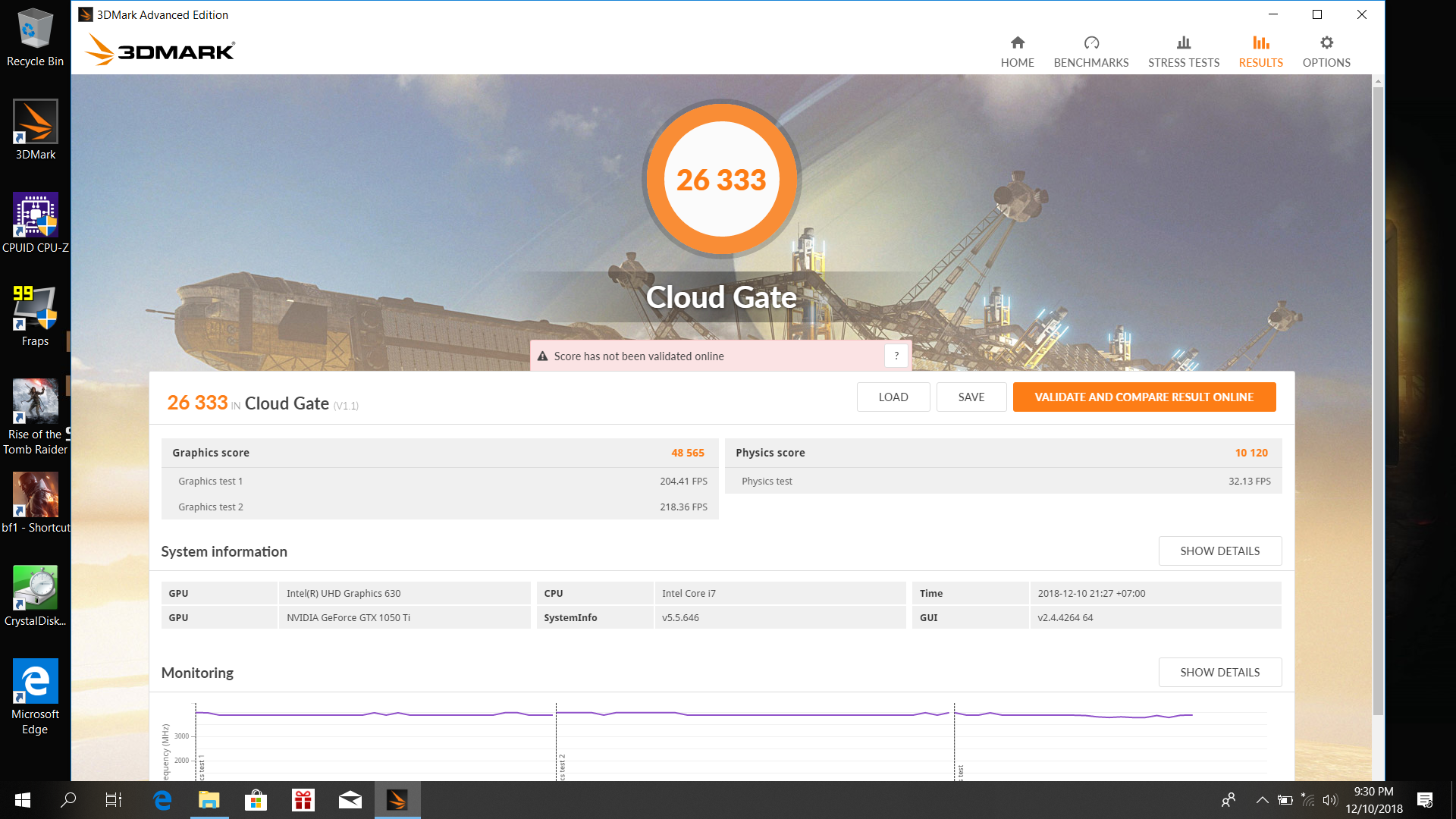Click the GUI version v2.4.4264 64
1456x819 pixels.
click(1155, 617)
